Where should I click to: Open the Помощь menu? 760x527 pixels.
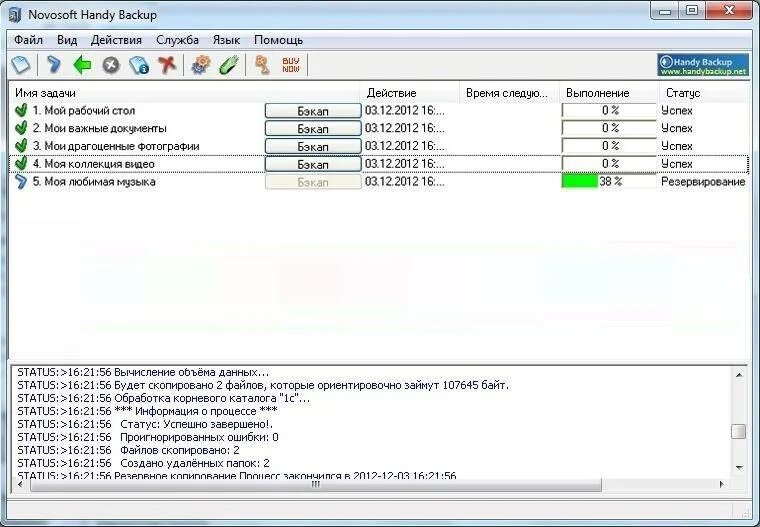click(278, 40)
